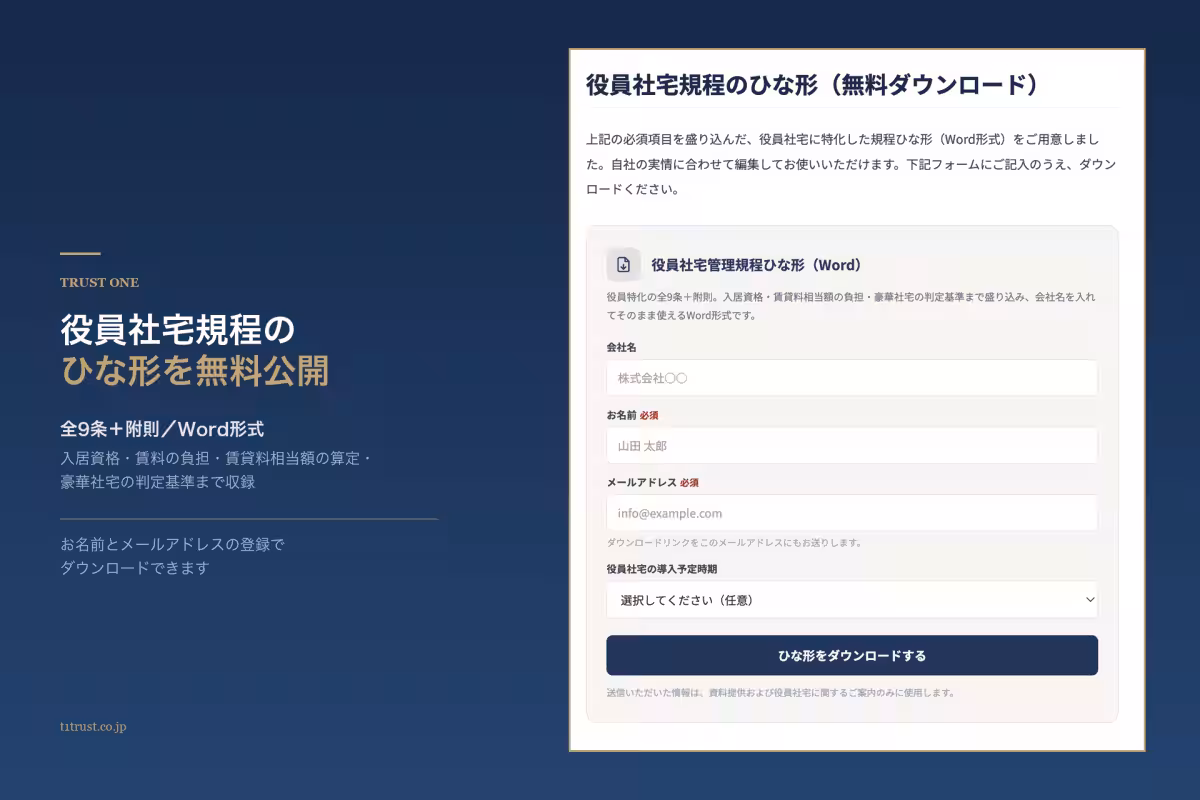Click the 役員社宅の導入予定時期 label
The height and width of the screenshot is (800, 1200).
tap(662, 569)
